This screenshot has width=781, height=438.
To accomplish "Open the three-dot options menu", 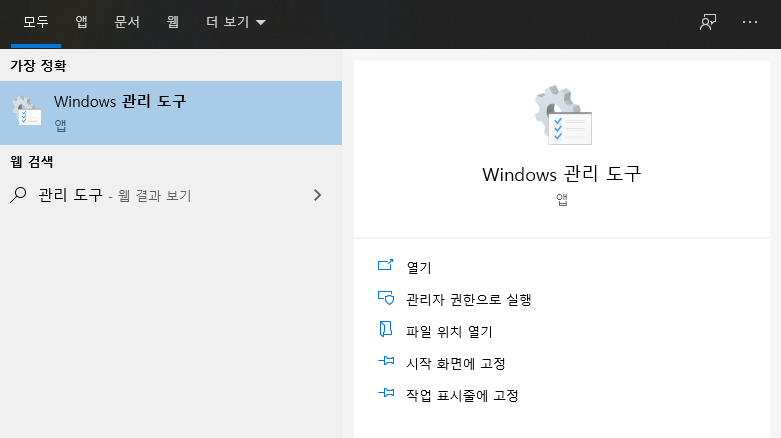I will point(750,22).
